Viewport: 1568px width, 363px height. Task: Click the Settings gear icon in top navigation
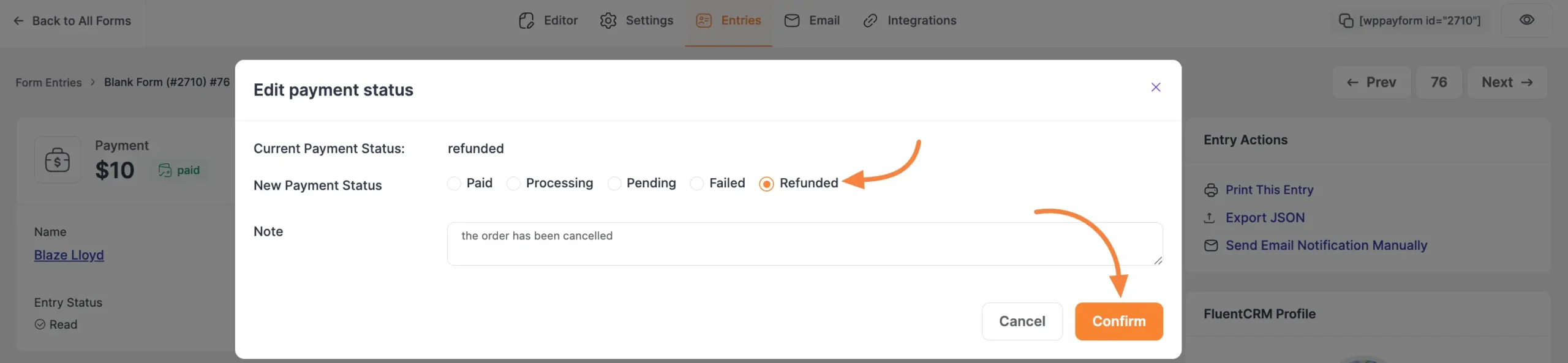[x=608, y=20]
